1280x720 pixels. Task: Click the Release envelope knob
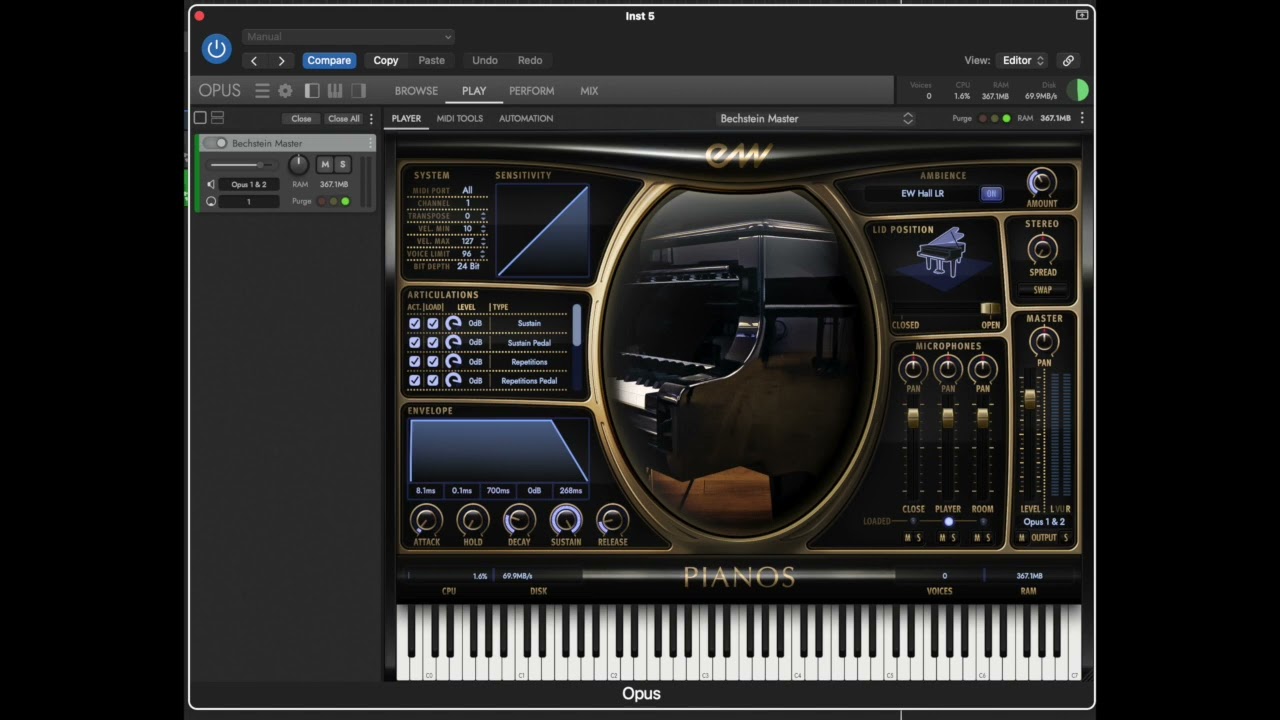(612, 520)
